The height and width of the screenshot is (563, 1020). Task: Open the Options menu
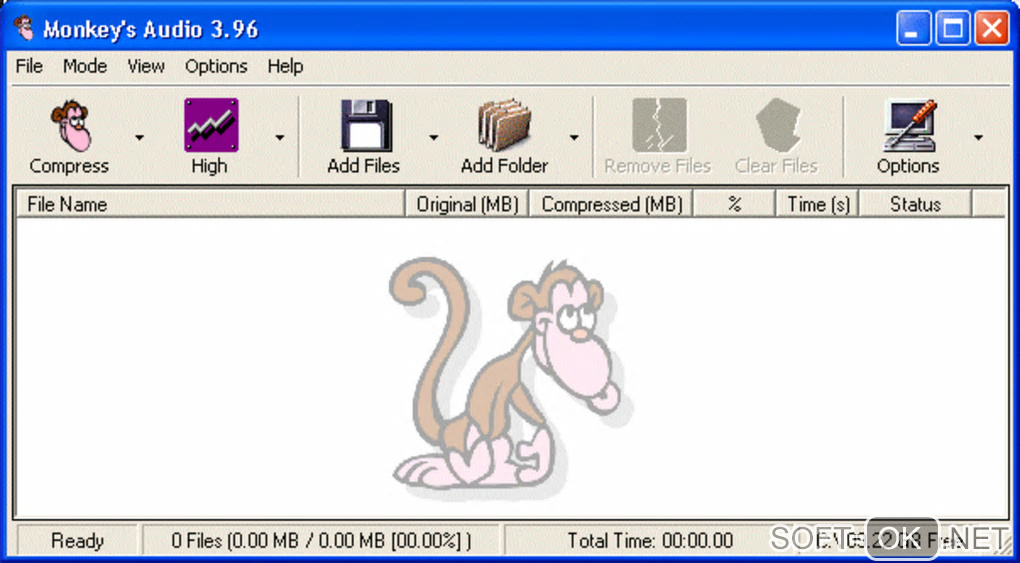tap(217, 66)
